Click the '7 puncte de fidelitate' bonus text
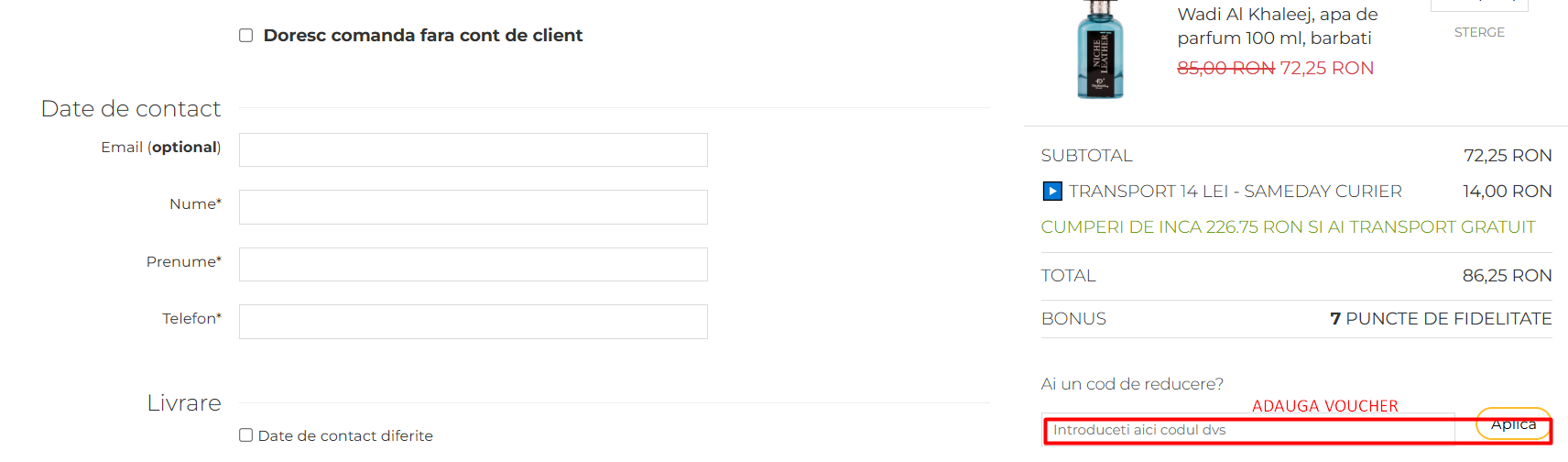 pos(1441,319)
